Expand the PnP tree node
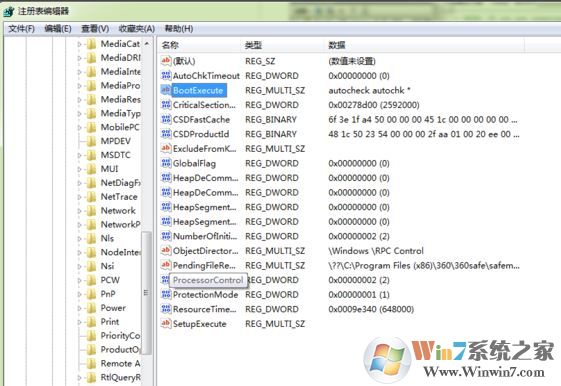Viewport: 561px width, 386px height. [79, 294]
